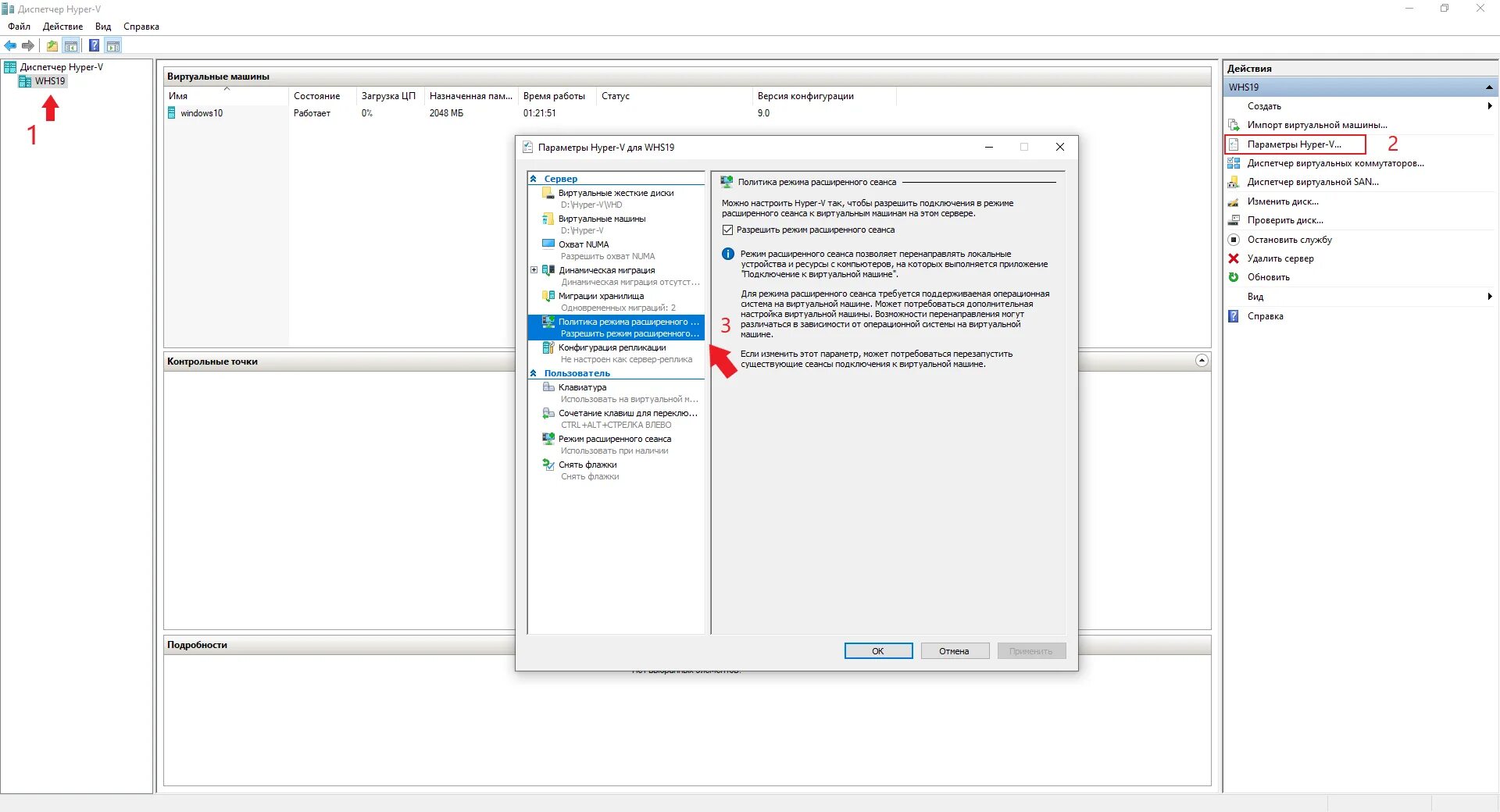Click the NUMA Spanning monitor icon
The image size is (1500, 812).
tap(548, 244)
